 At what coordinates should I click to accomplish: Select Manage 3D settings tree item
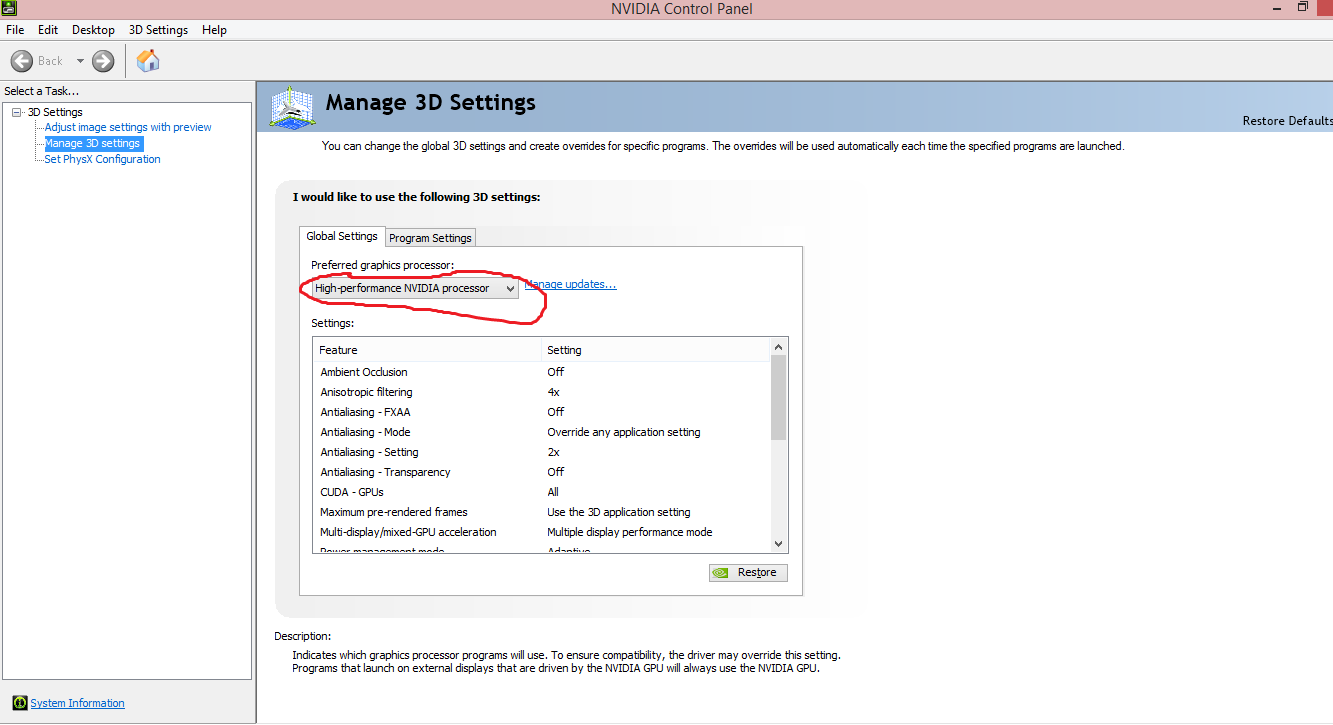click(x=93, y=143)
